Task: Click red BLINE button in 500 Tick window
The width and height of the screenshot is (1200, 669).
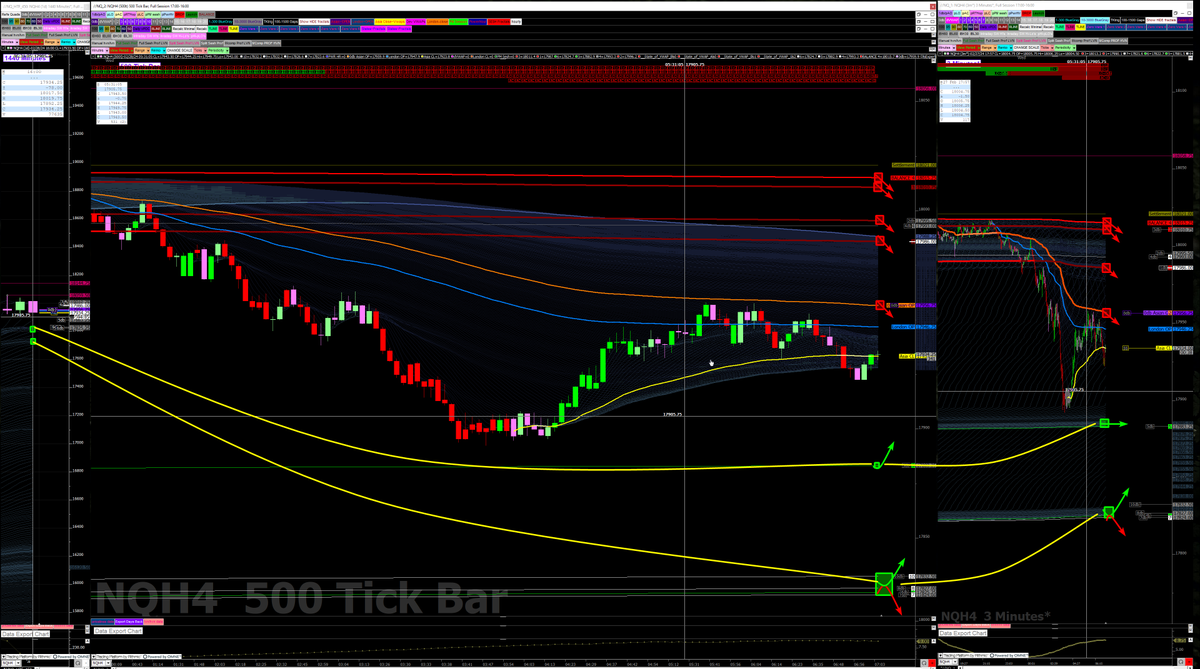Action: click(156, 28)
